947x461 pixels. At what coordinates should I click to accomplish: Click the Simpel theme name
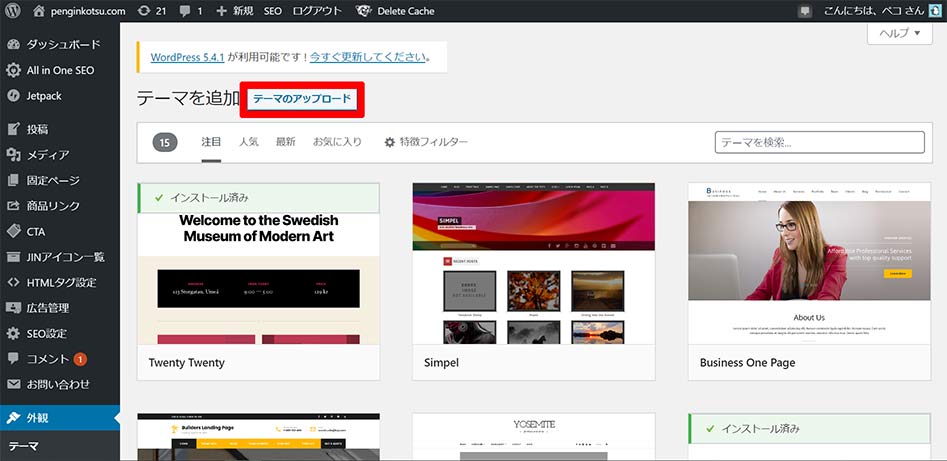(441, 363)
